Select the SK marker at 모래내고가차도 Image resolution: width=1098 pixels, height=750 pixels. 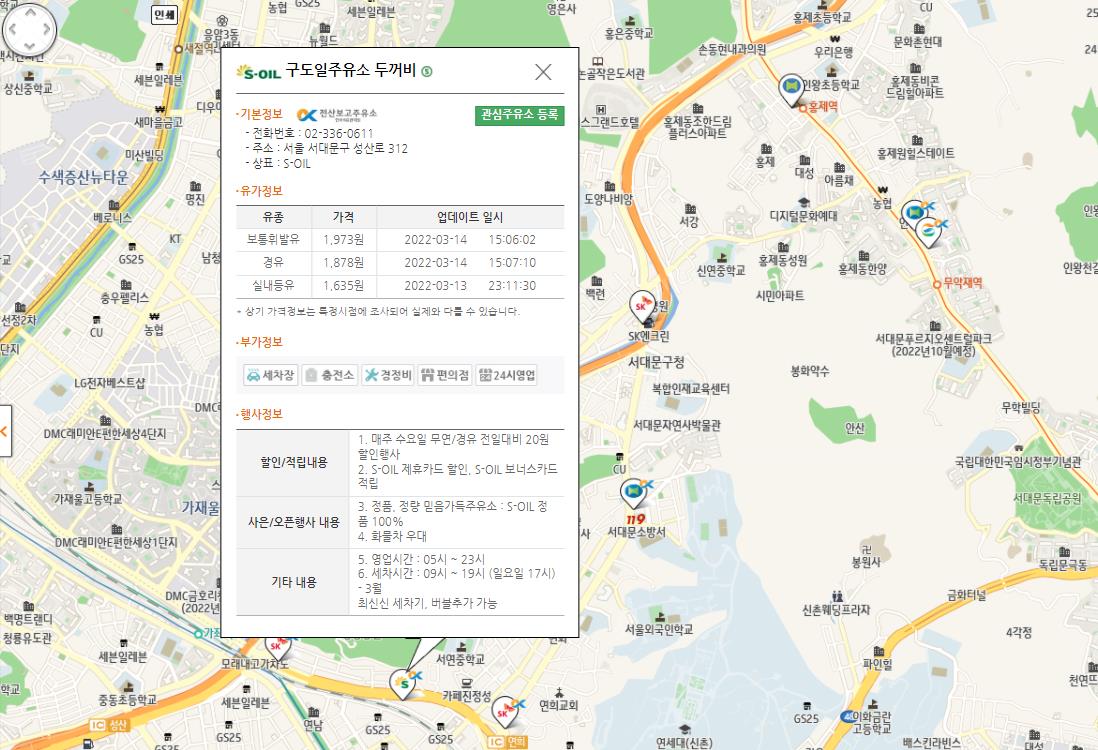pyautogui.click(x=277, y=646)
